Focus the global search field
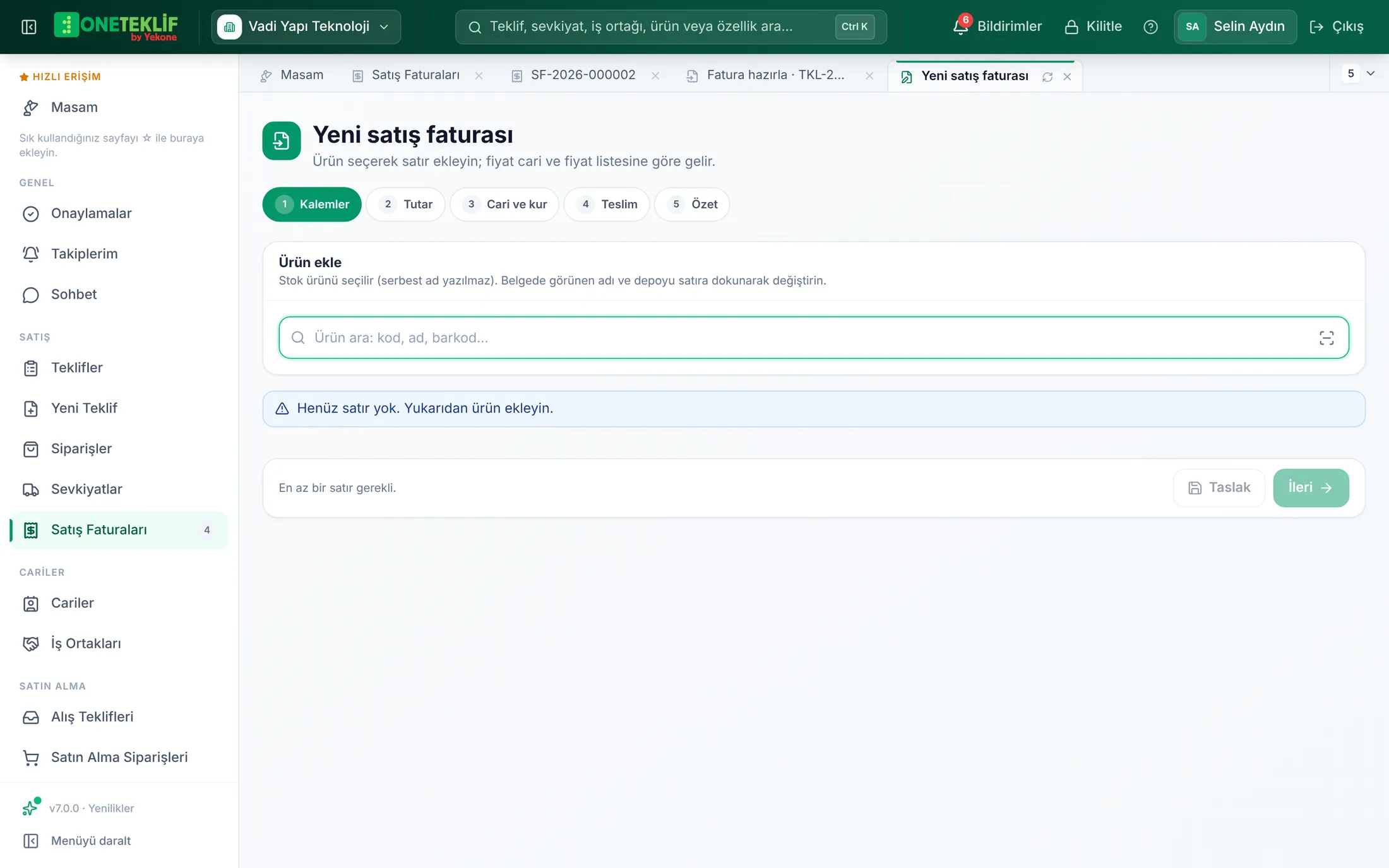The height and width of the screenshot is (868, 1389). coord(671,27)
